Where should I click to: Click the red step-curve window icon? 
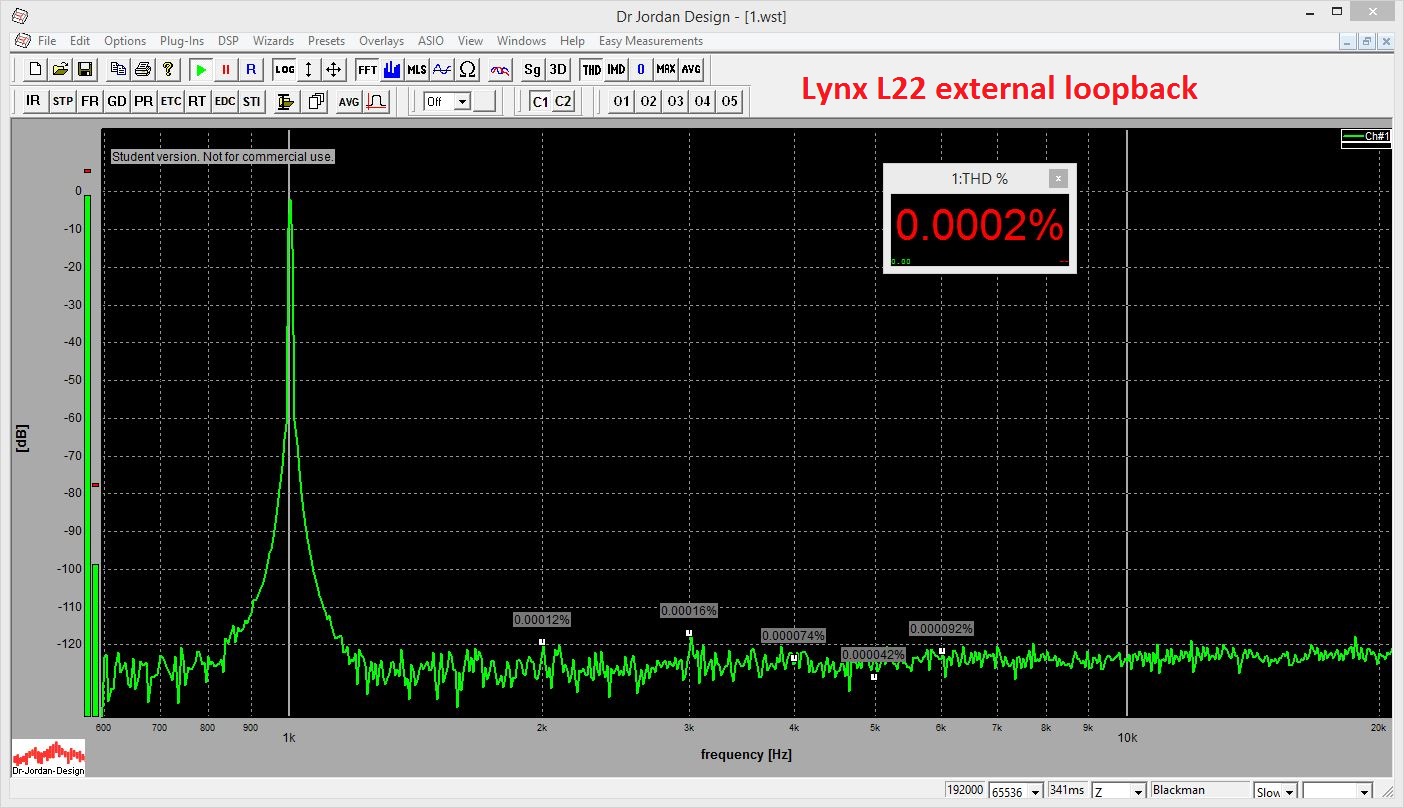coord(377,101)
